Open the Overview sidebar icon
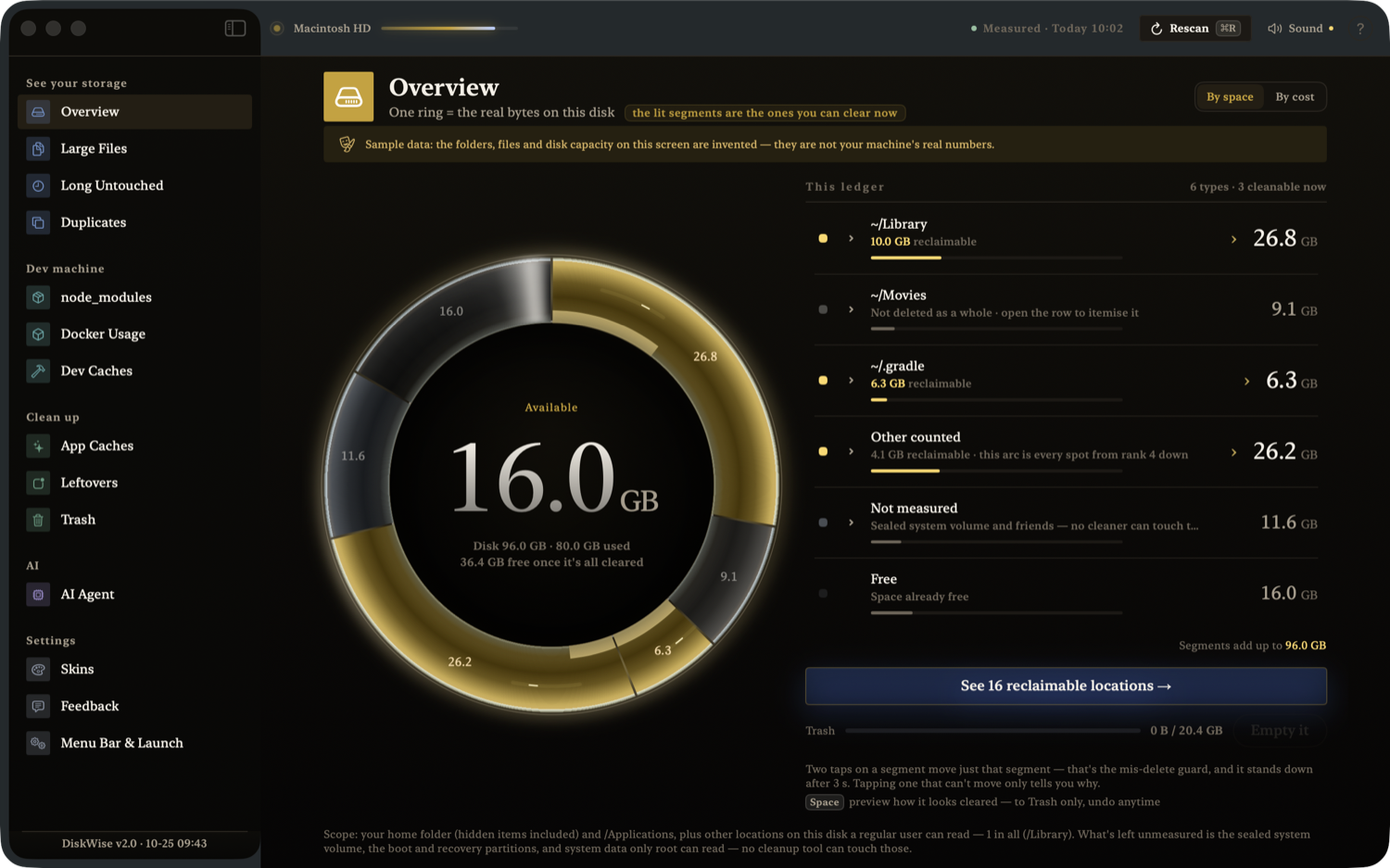This screenshot has height=868, width=1390. pyautogui.click(x=38, y=112)
